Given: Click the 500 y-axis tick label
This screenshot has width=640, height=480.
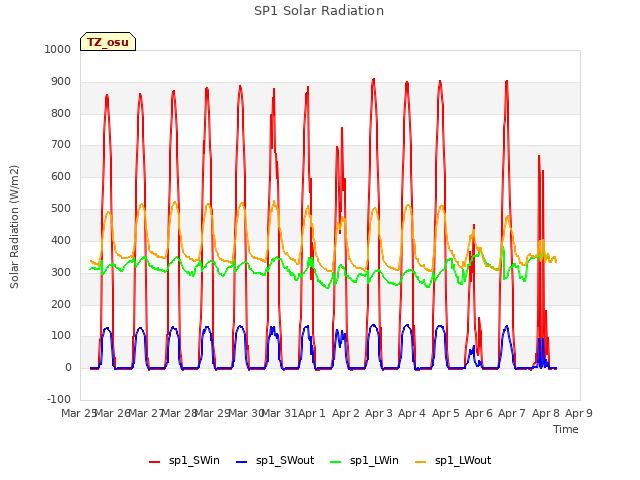Looking at the screenshot, I should pos(61,209).
